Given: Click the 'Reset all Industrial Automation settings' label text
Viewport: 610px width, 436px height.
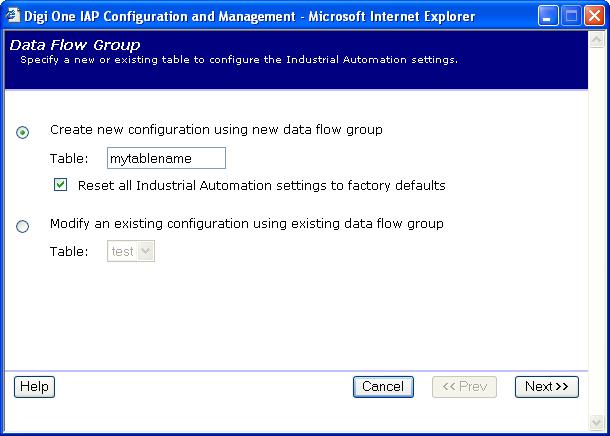Looking at the screenshot, I should (x=261, y=185).
